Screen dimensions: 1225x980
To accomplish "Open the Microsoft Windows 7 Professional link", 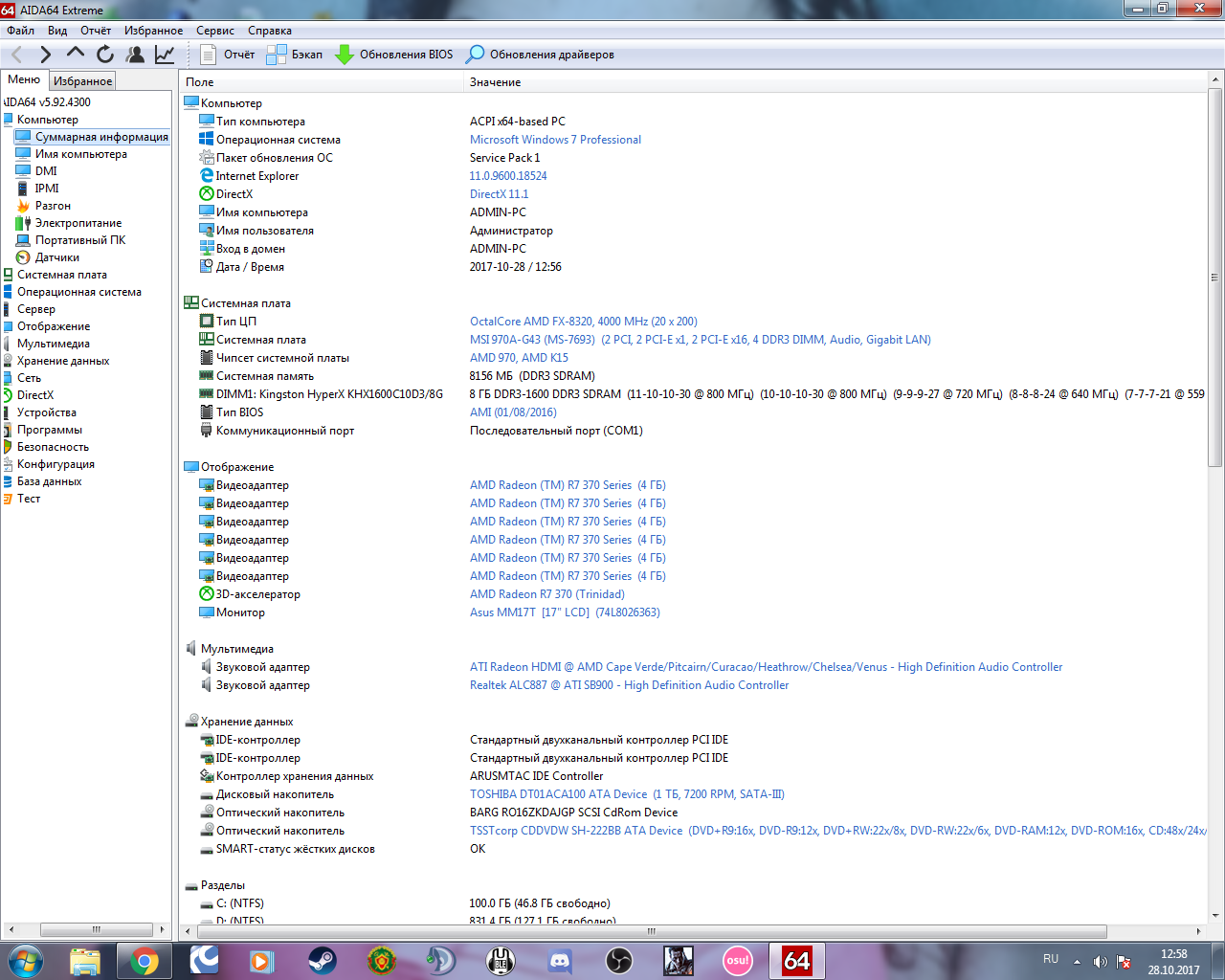I will [555, 140].
